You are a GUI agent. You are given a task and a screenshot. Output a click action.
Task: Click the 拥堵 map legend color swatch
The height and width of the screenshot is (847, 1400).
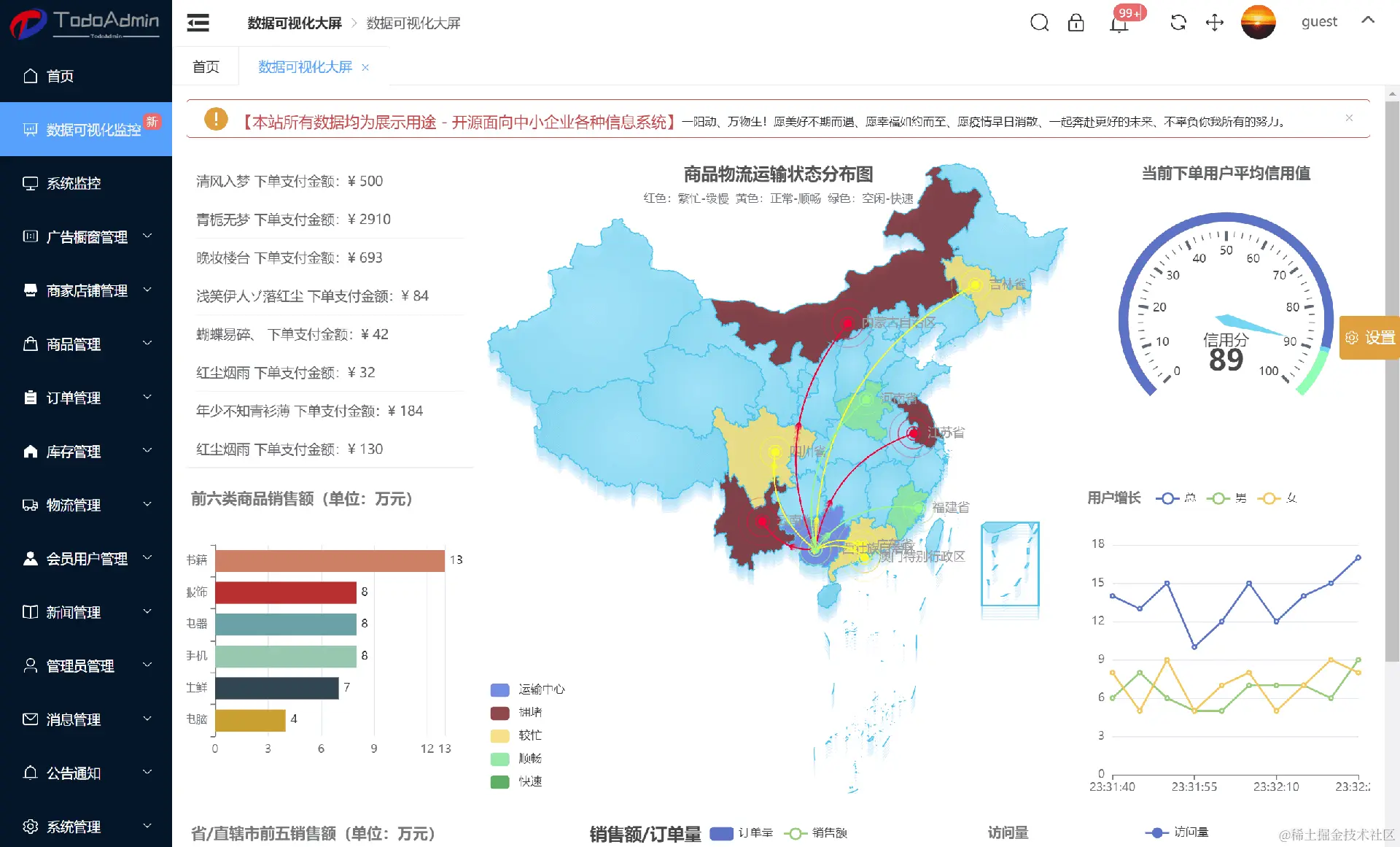pos(500,713)
